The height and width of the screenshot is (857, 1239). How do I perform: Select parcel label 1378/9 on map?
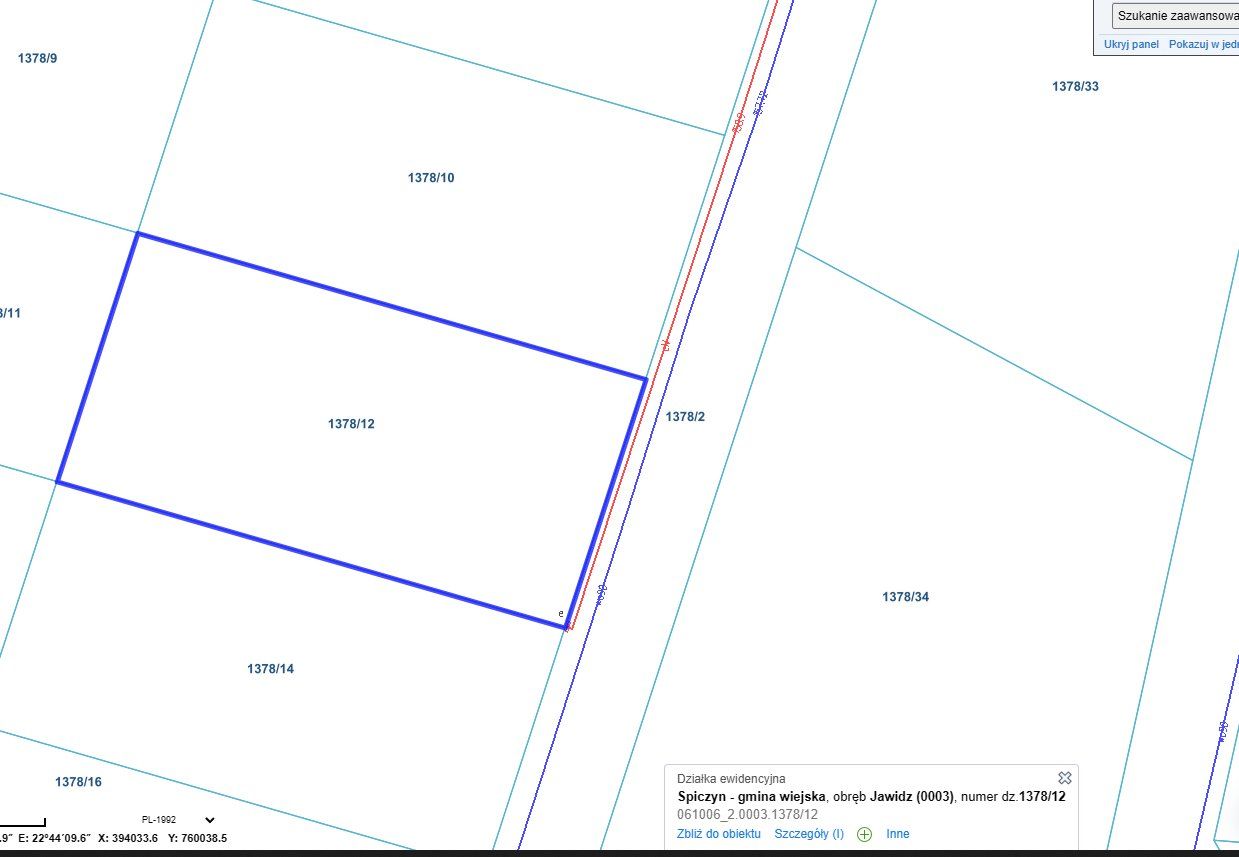(x=37, y=58)
